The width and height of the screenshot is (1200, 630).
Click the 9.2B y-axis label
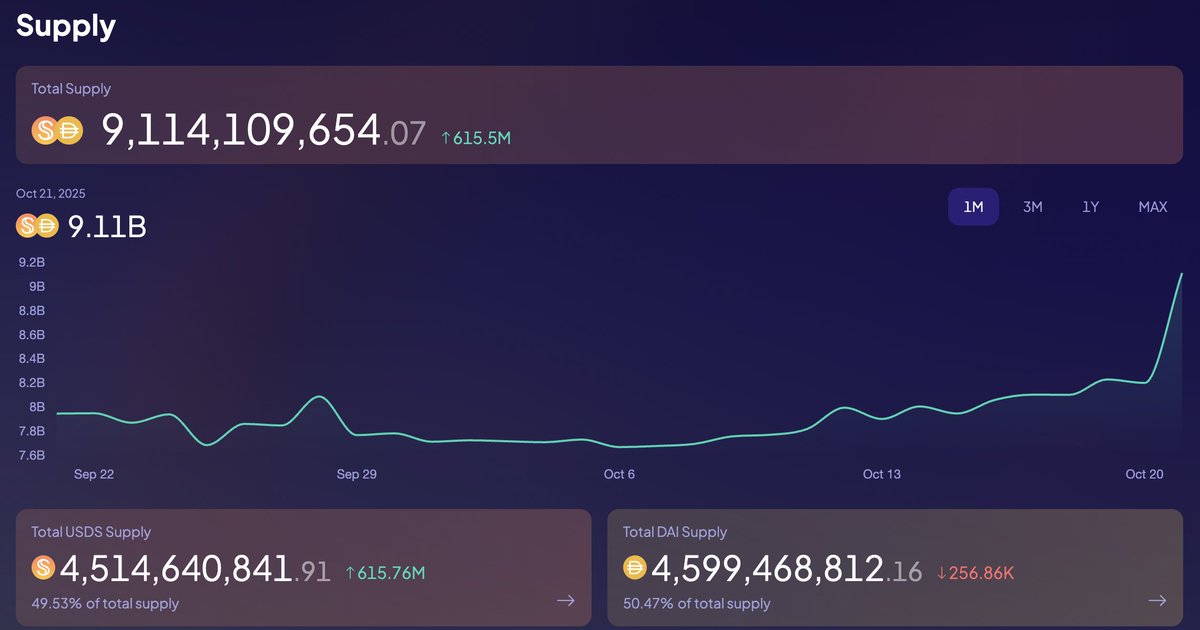[x=32, y=263]
